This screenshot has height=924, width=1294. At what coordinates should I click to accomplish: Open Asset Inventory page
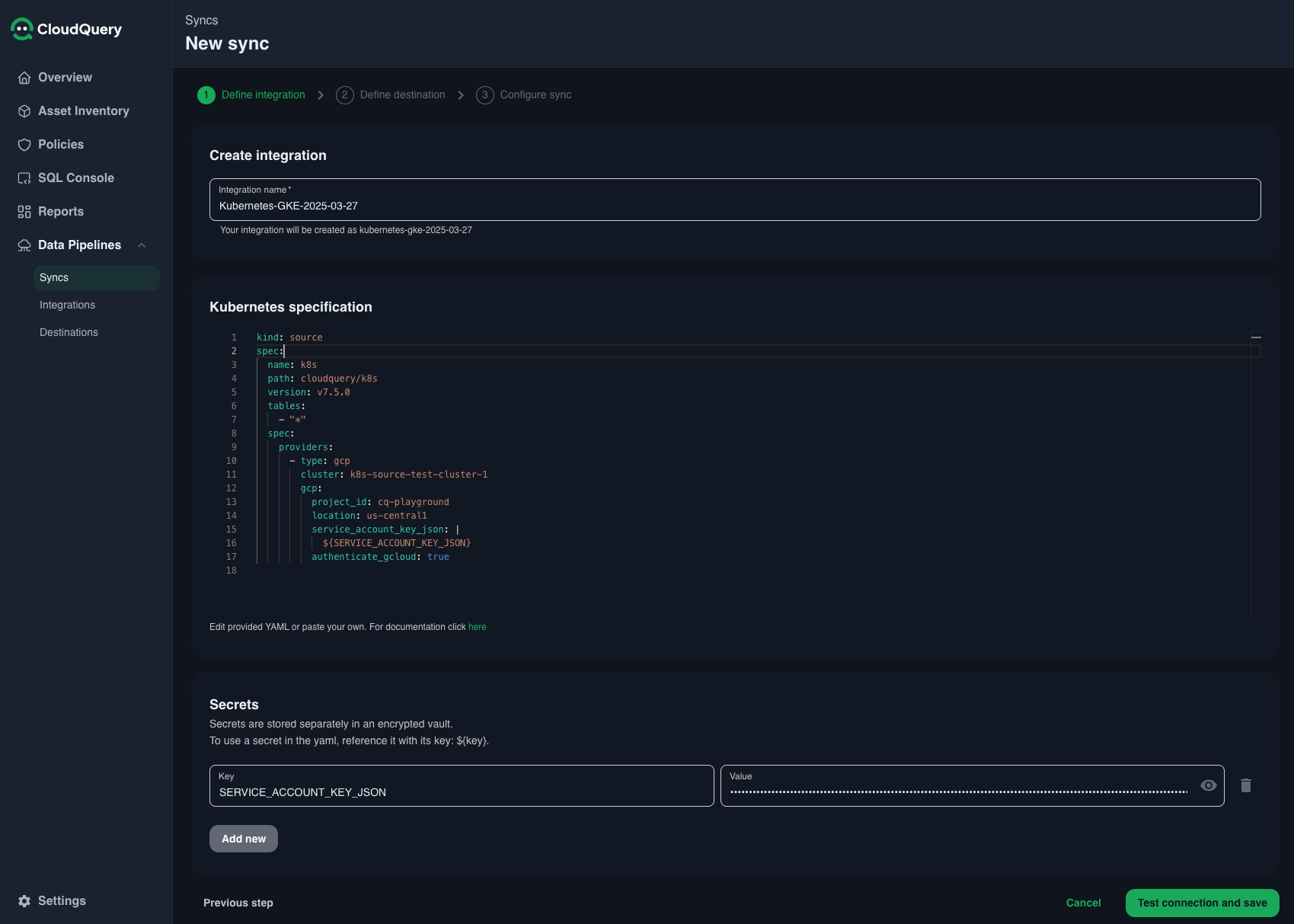pyautogui.click(x=84, y=111)
